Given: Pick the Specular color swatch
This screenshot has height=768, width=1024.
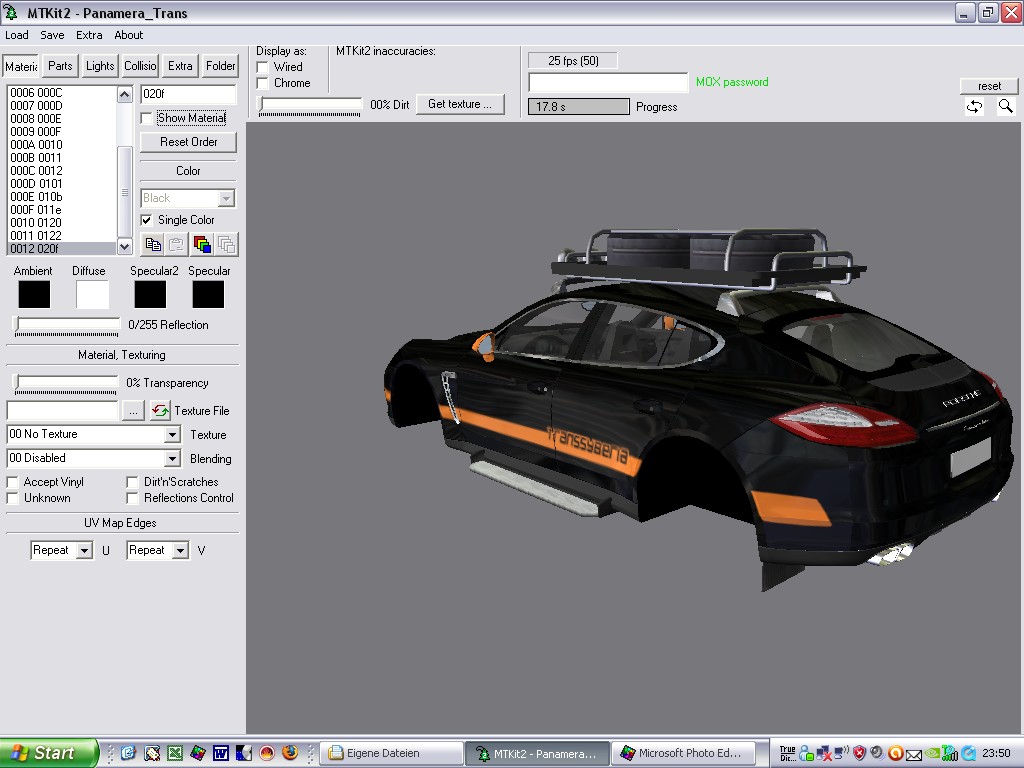Looking at the screenshot, I should [x=208, y=295].
